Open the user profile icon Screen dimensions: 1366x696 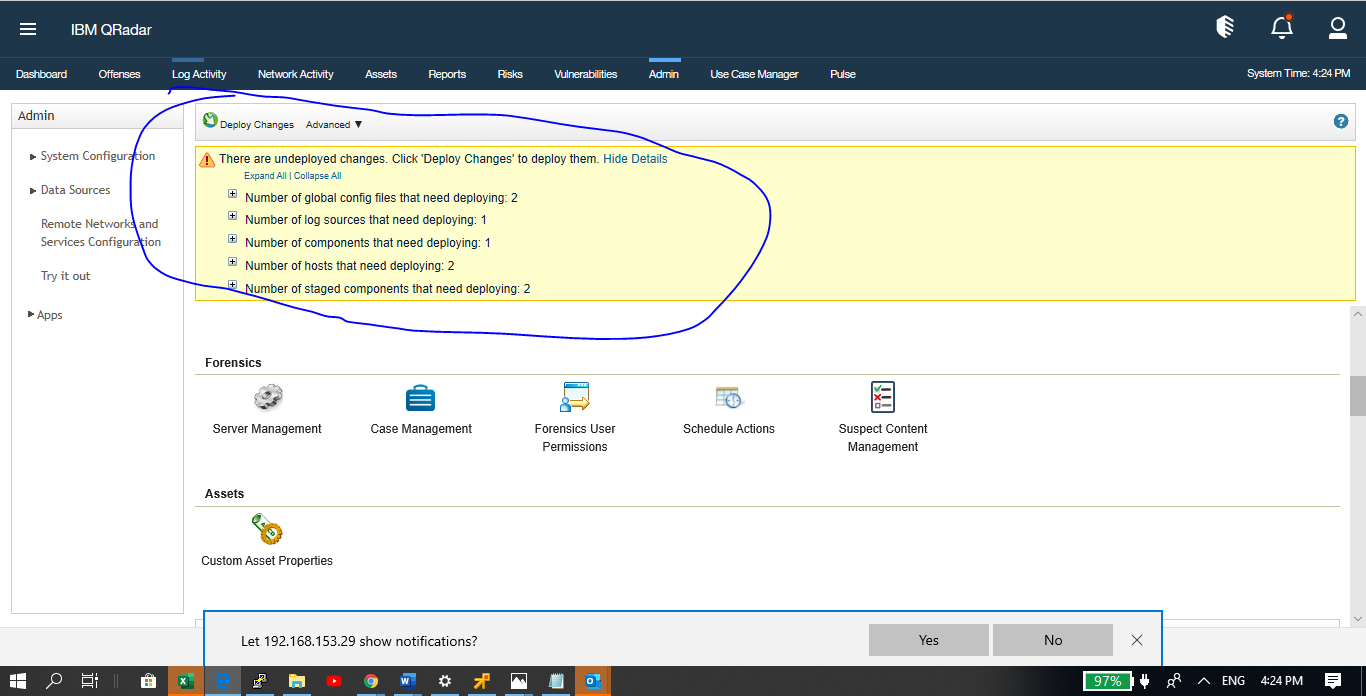click(x=1338, y=28)
